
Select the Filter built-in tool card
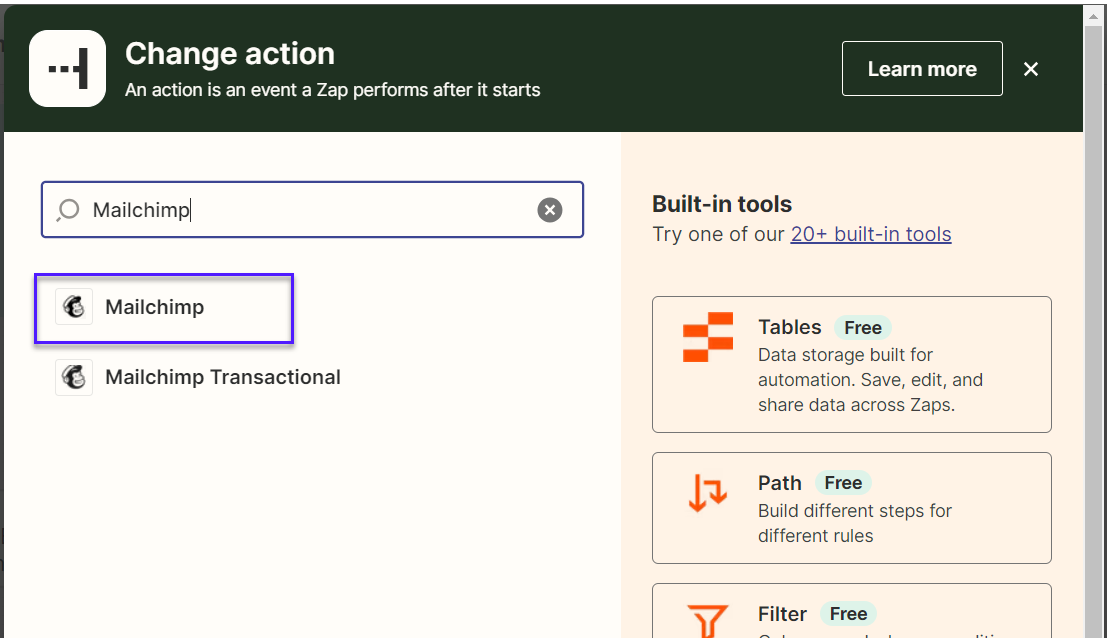tap(851, 611)
